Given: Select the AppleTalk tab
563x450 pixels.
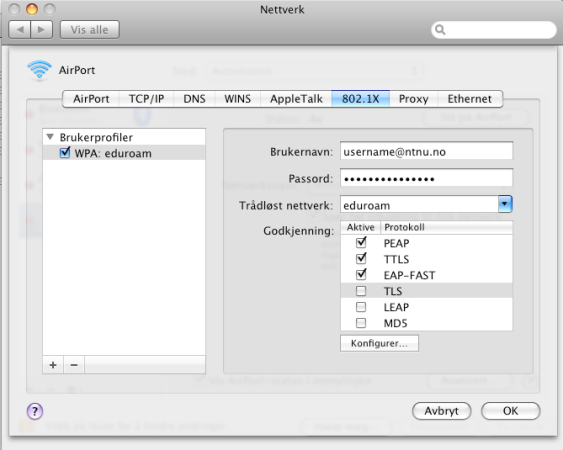Looking at the screenshot, I should (296, 99).
